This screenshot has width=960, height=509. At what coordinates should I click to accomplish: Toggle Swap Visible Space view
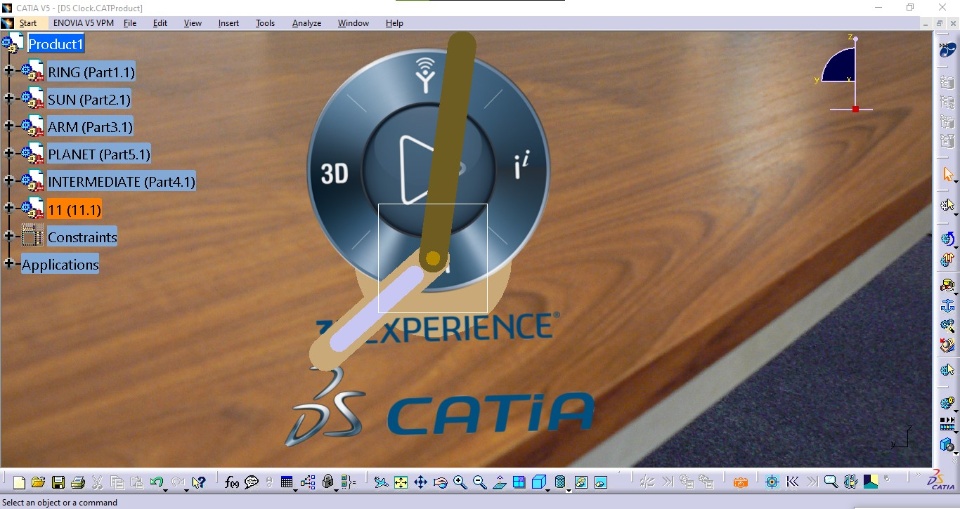click(x=601, y=483)
